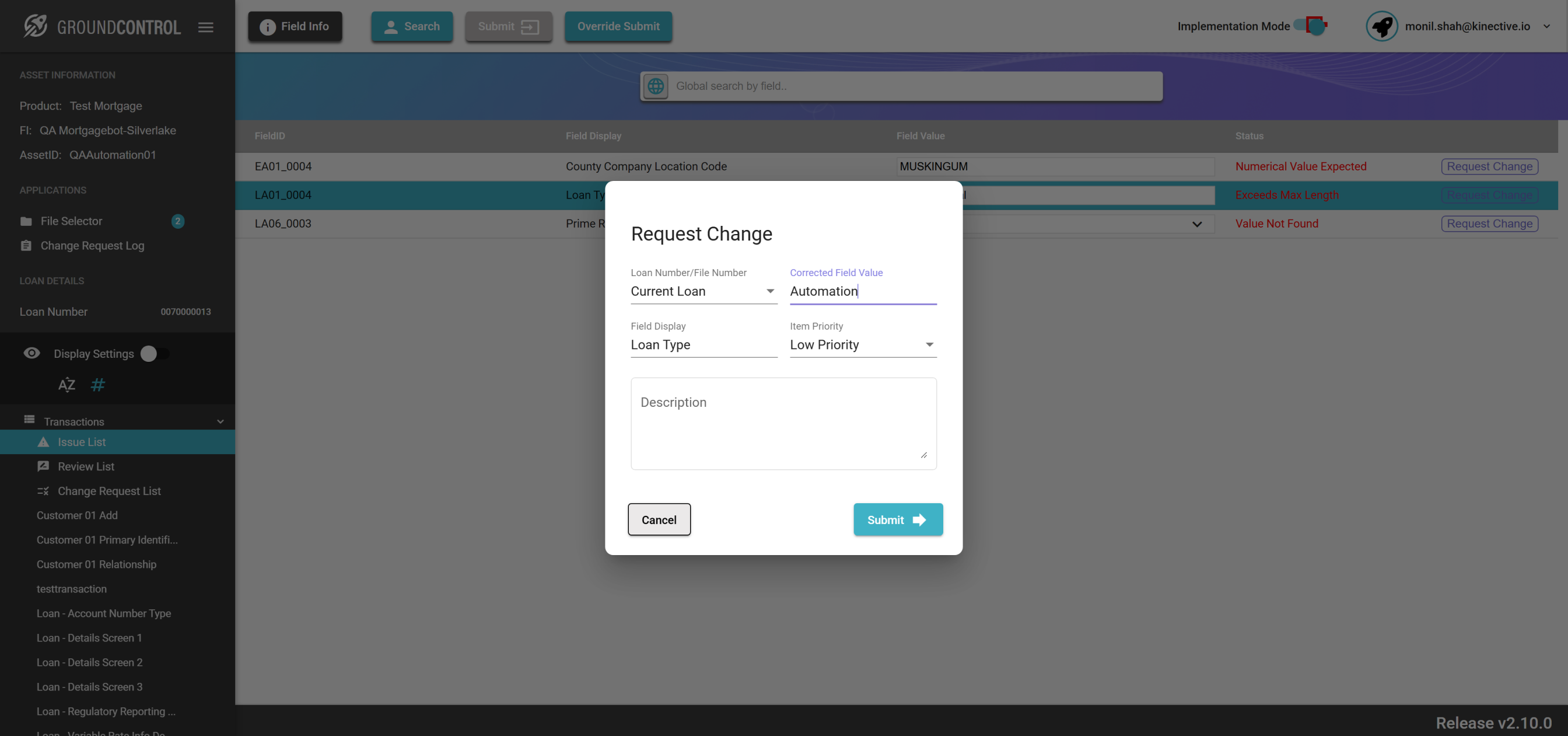
Task: Collapse the Transactions section
Action: (x=220, y=421)
